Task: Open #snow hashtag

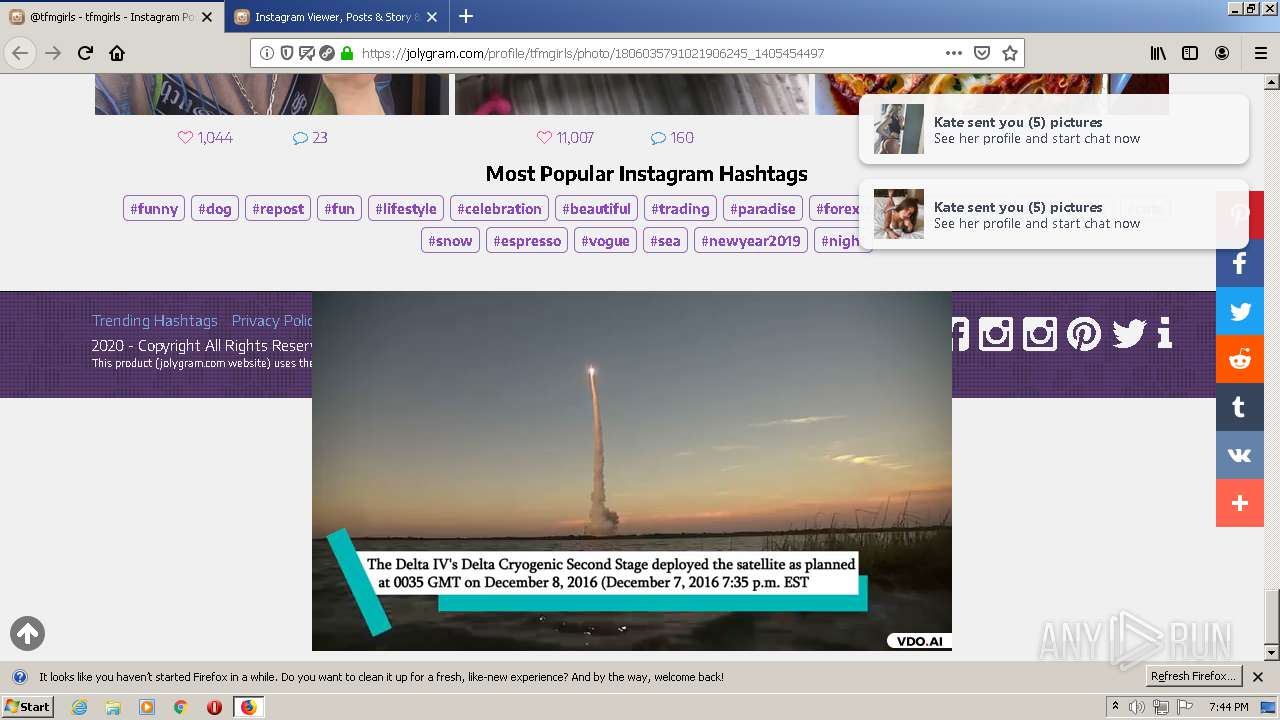Action: click(450, 241)
